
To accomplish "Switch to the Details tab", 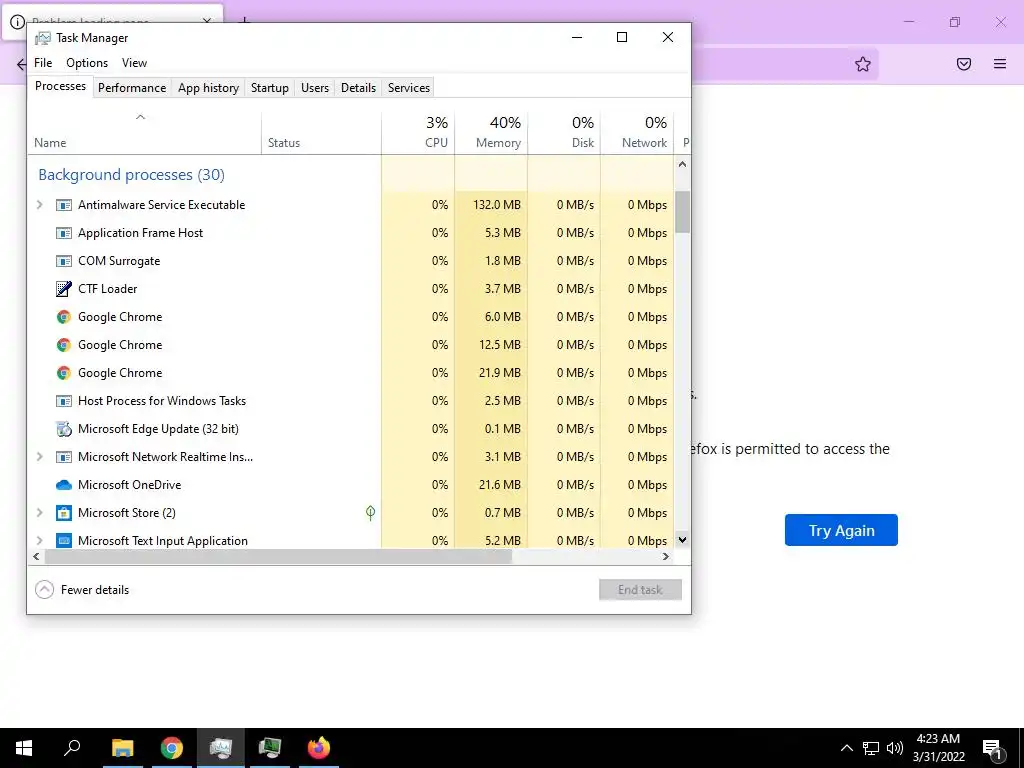I will pos(359,88).
